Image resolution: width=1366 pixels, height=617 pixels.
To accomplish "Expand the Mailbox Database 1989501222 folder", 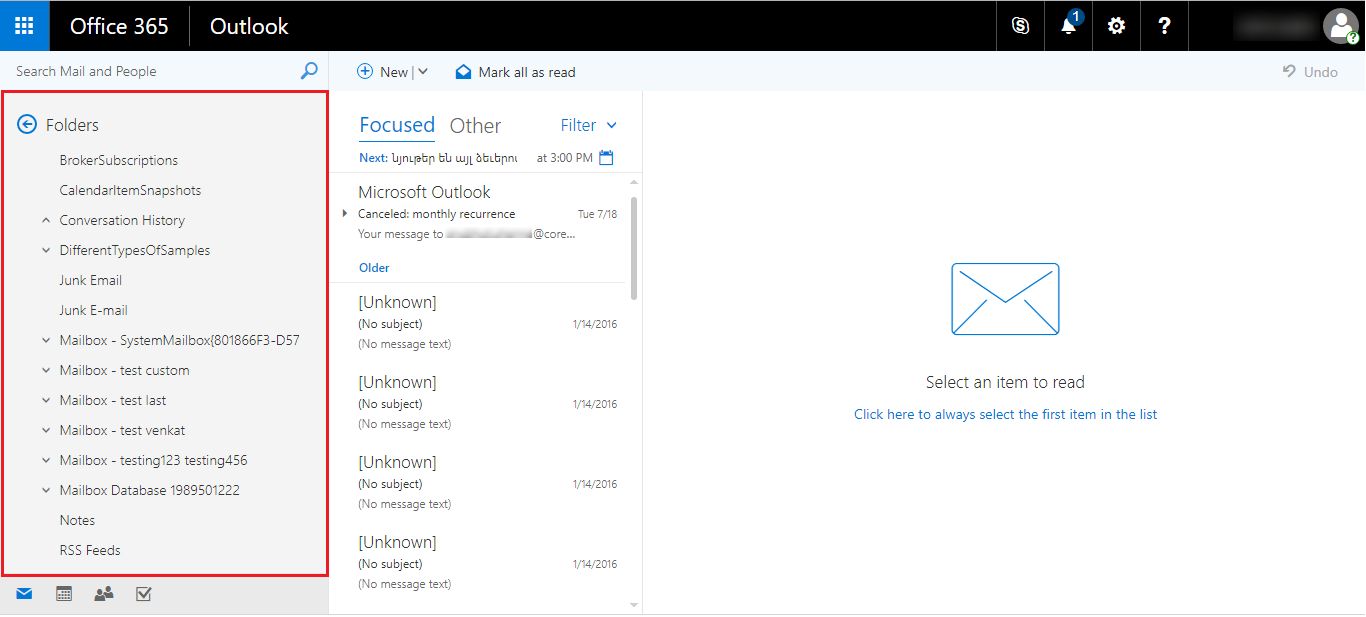I will click(x=46, y=490).
